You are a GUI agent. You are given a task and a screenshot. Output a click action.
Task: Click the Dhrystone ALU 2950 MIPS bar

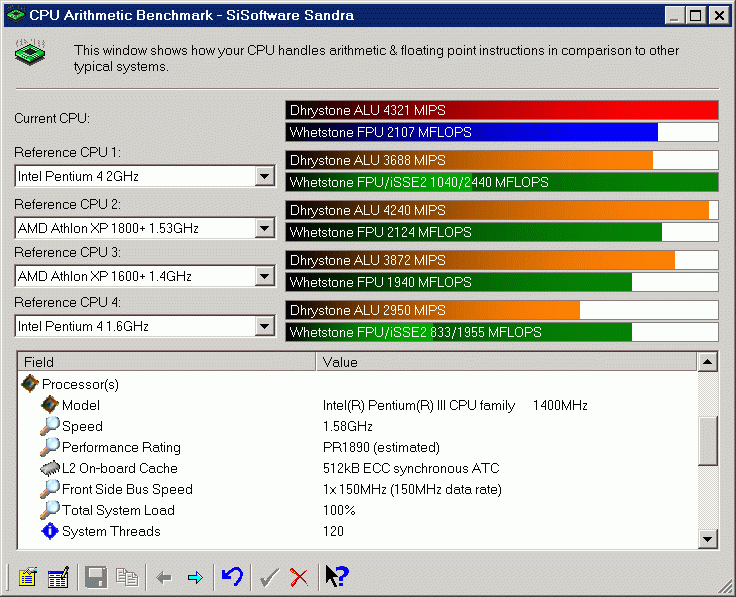(x=502, y=310)
